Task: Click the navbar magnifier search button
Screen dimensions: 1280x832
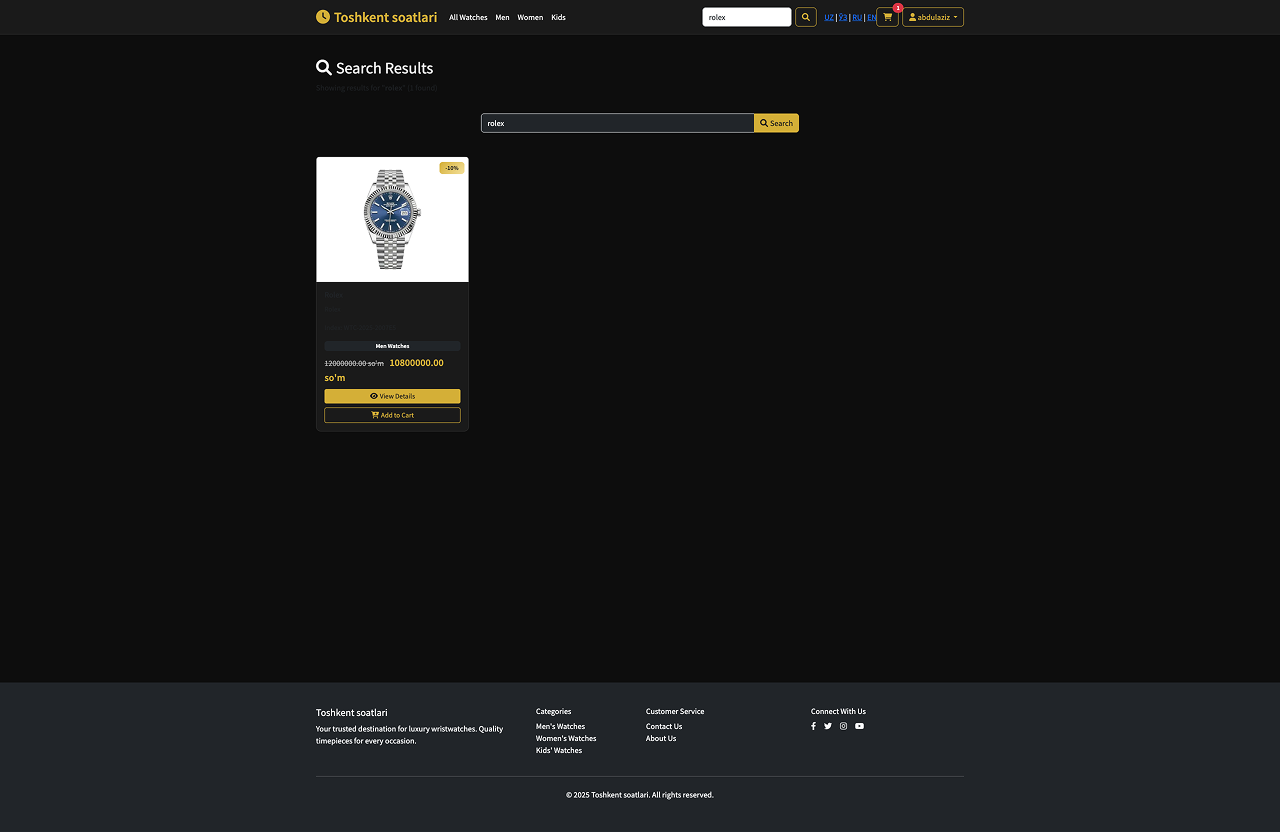Action: coord(806,17)
